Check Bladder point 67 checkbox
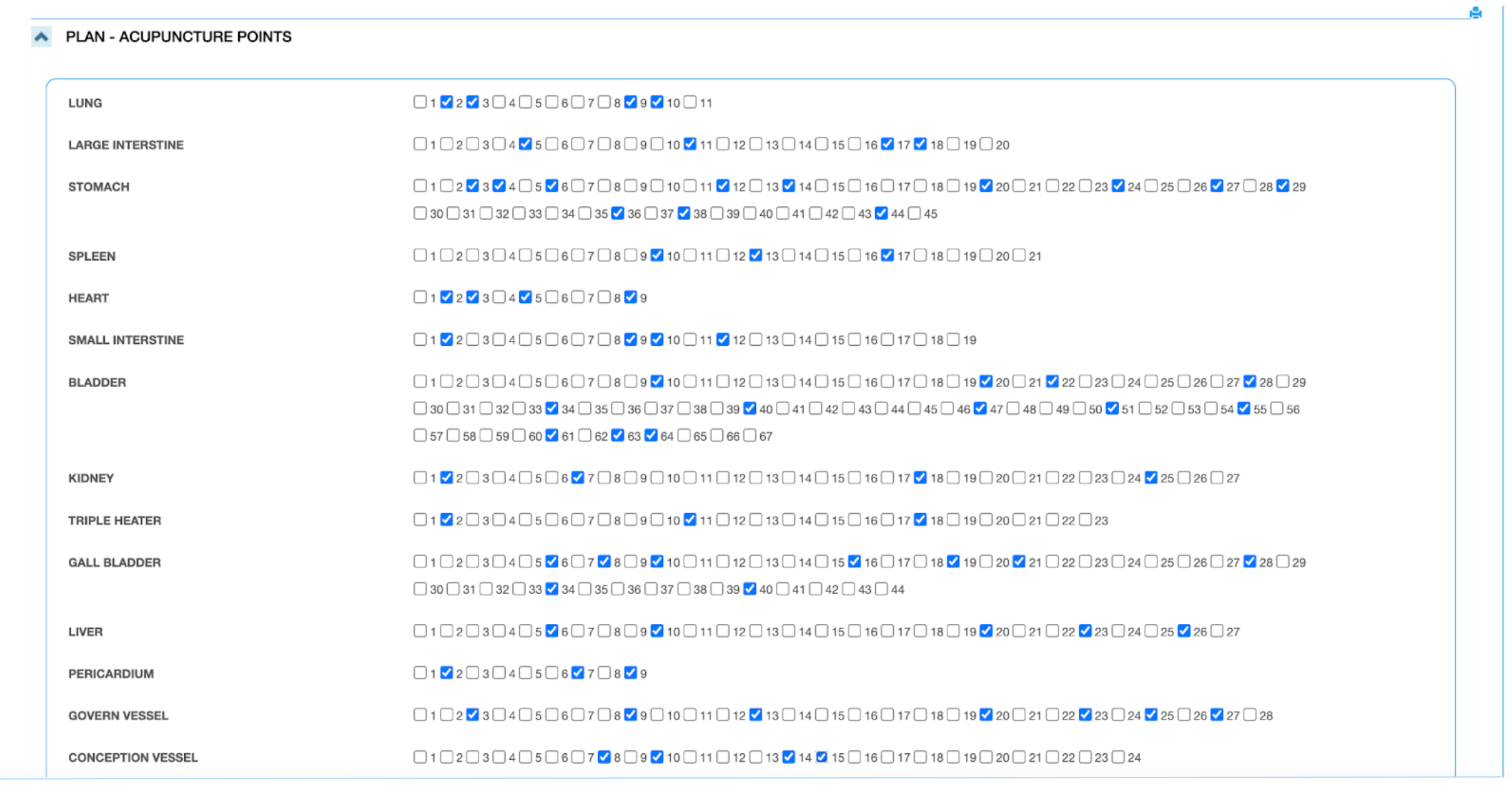Viewport: 1512px width, 804px height. [x=749, y=435]
